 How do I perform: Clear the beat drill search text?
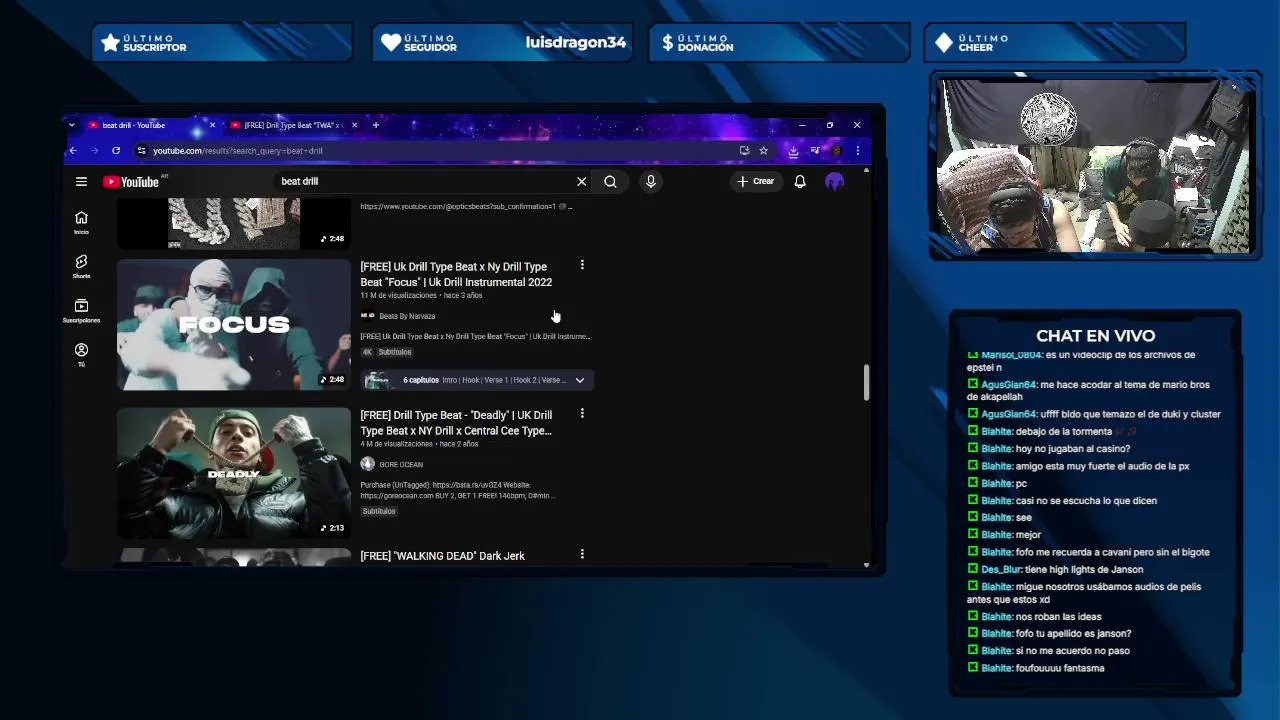[x=581, y=181]
